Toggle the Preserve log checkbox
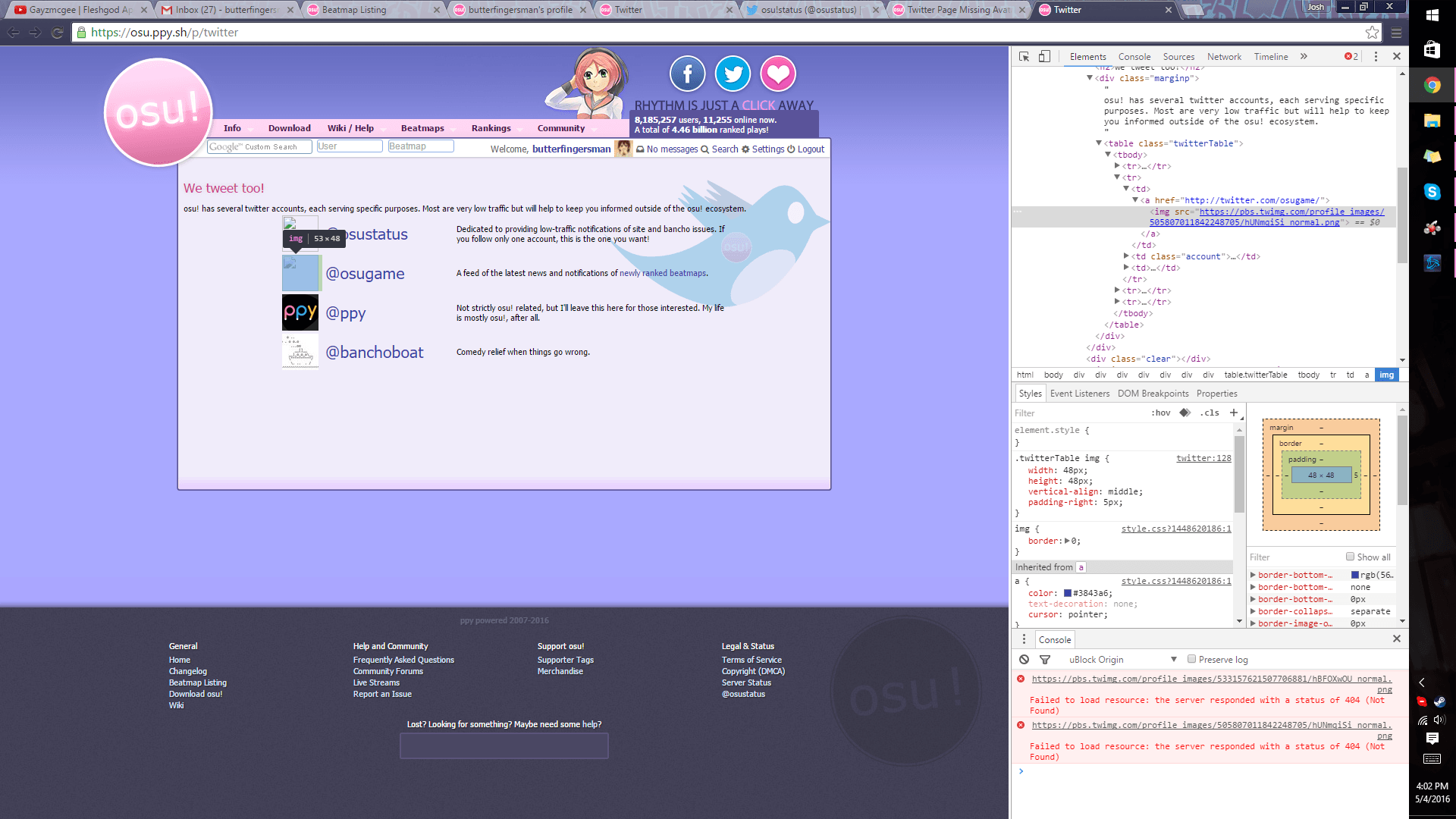Image resolution: width=1456 pixels, height=819 pixels. pyautogui.click(x=1191, y=659)
